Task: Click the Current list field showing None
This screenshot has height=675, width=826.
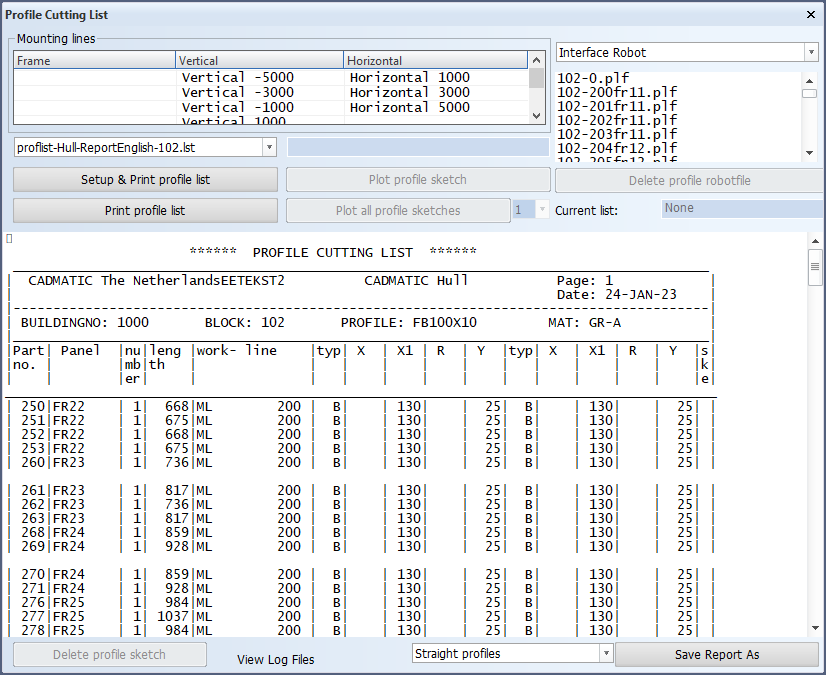Action: [x=740, y=209]
